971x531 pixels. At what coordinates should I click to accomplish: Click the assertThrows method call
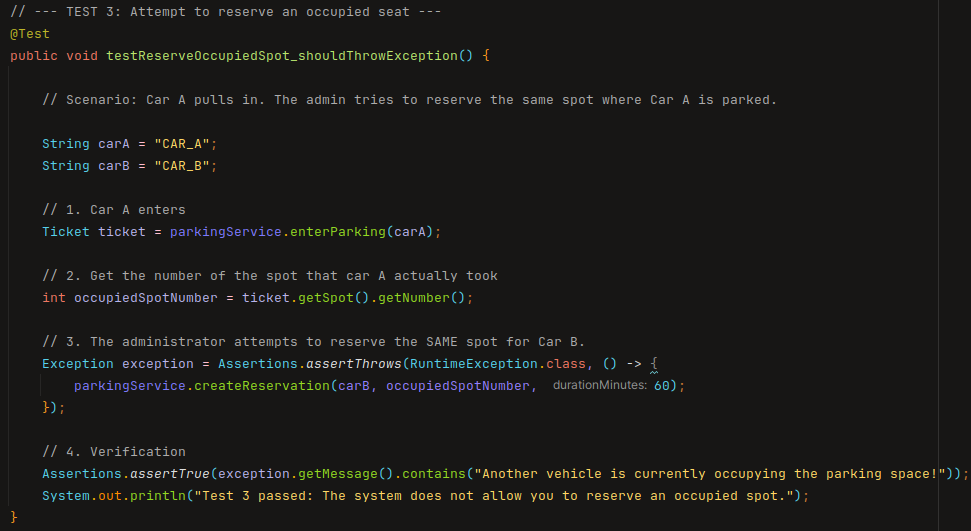tap(354, 364)
